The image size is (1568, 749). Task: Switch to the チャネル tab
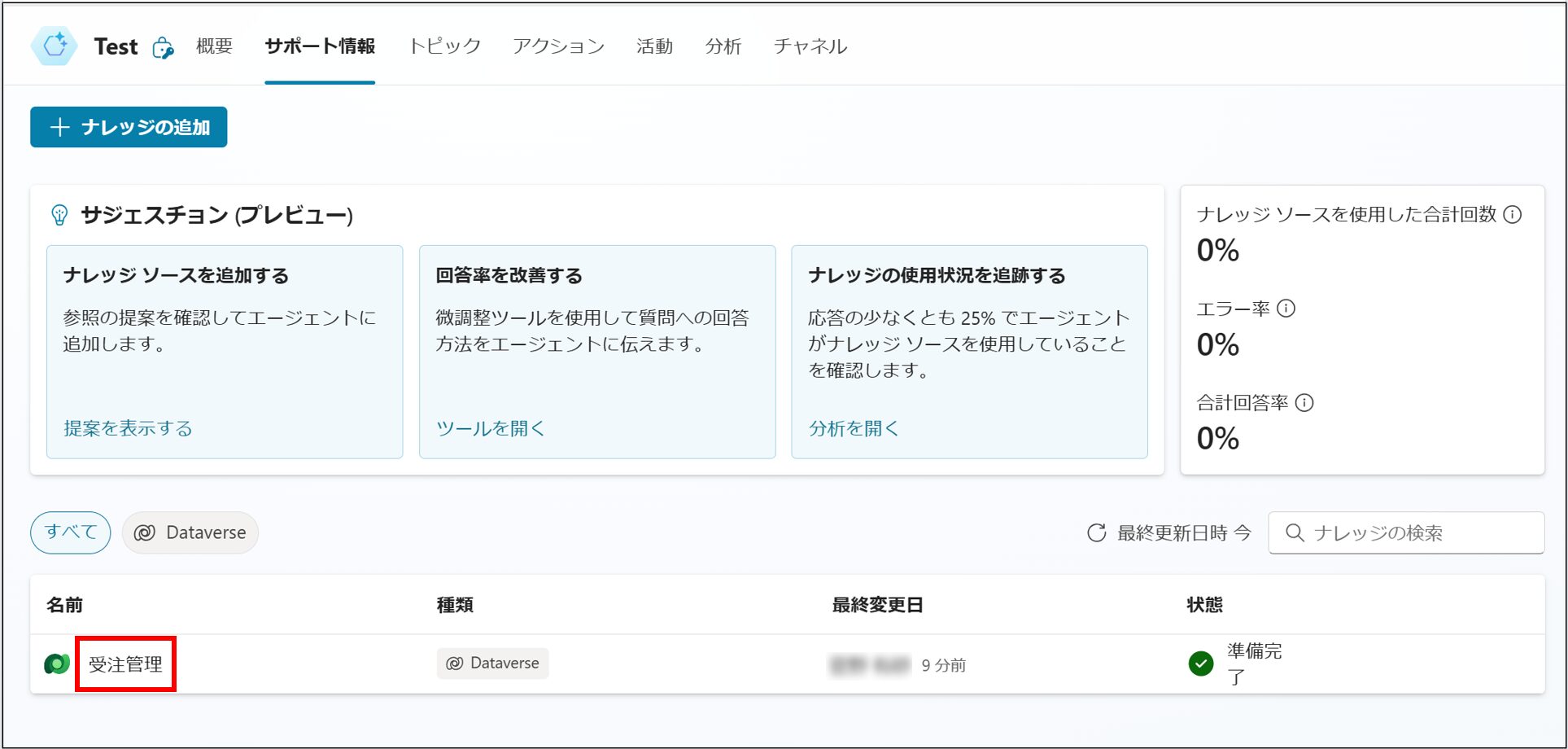(810, 46)
